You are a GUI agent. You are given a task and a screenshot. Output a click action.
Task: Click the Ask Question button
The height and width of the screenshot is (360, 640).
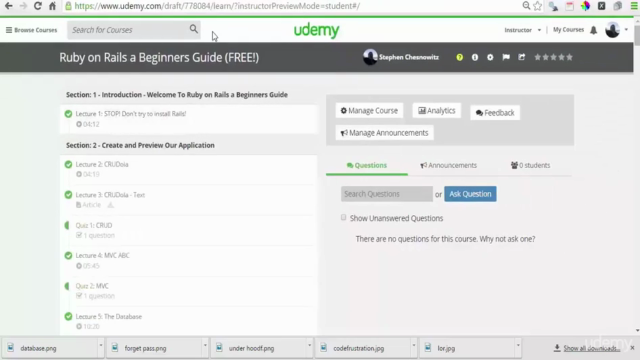(x=470, y=194)
